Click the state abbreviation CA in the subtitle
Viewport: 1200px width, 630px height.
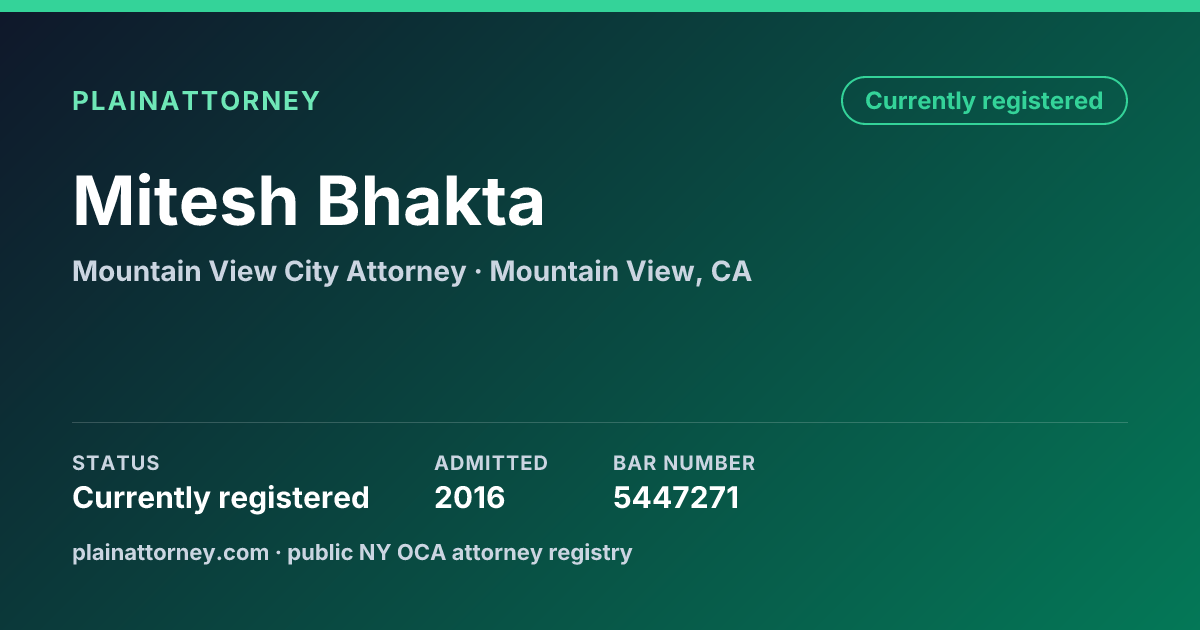(731, 271)
